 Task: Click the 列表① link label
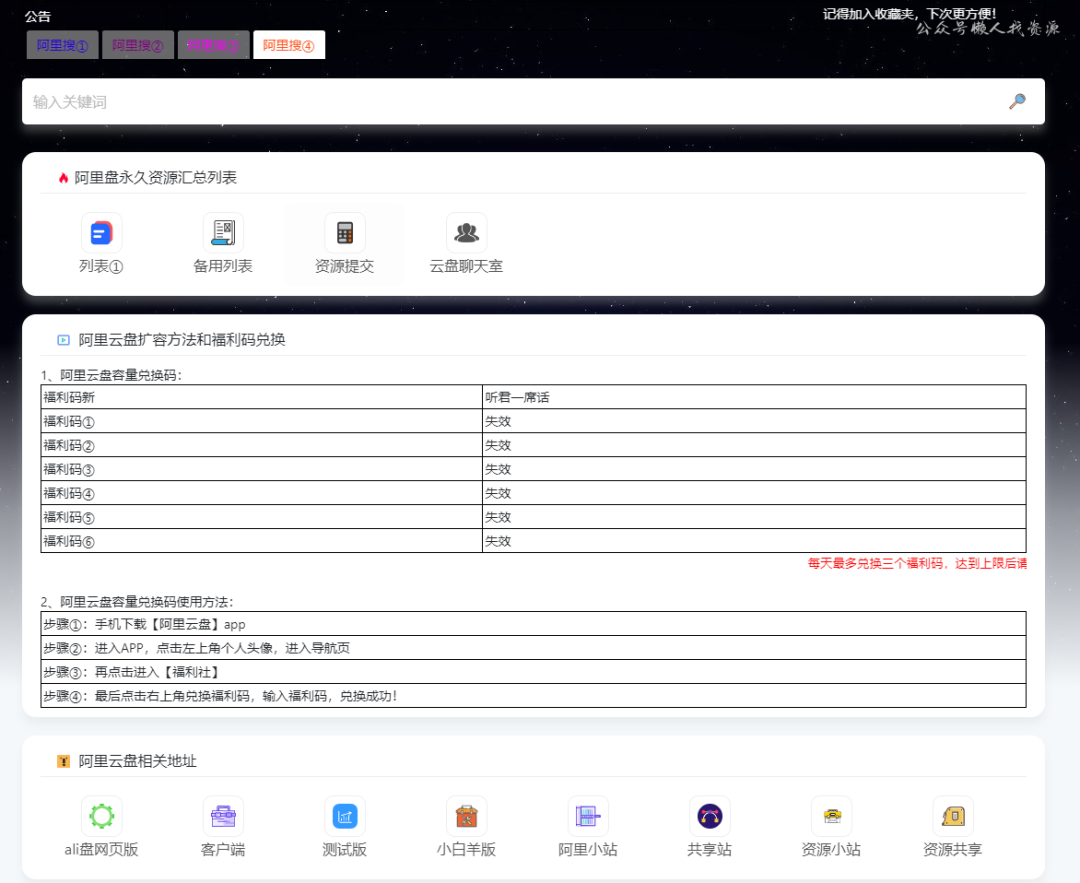[x=101, y=267]
